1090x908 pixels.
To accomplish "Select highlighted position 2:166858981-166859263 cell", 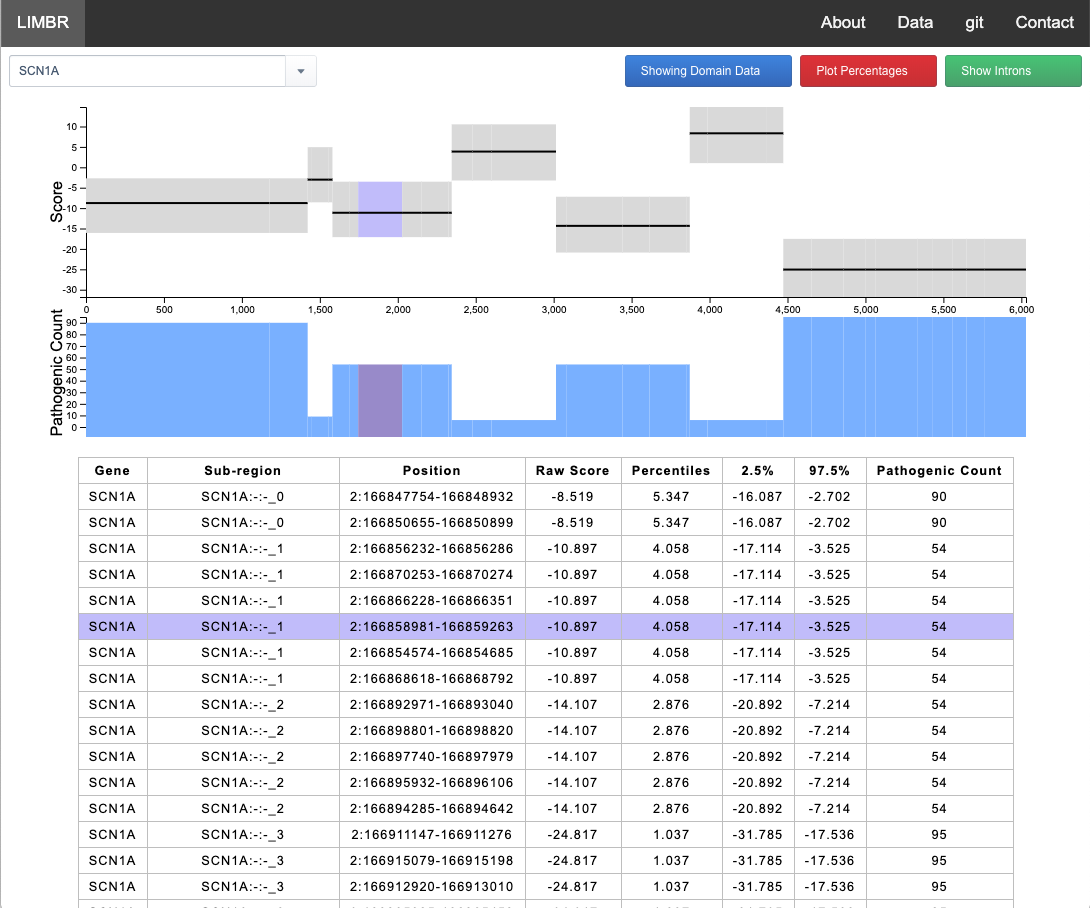I will [x=432, y=626].
